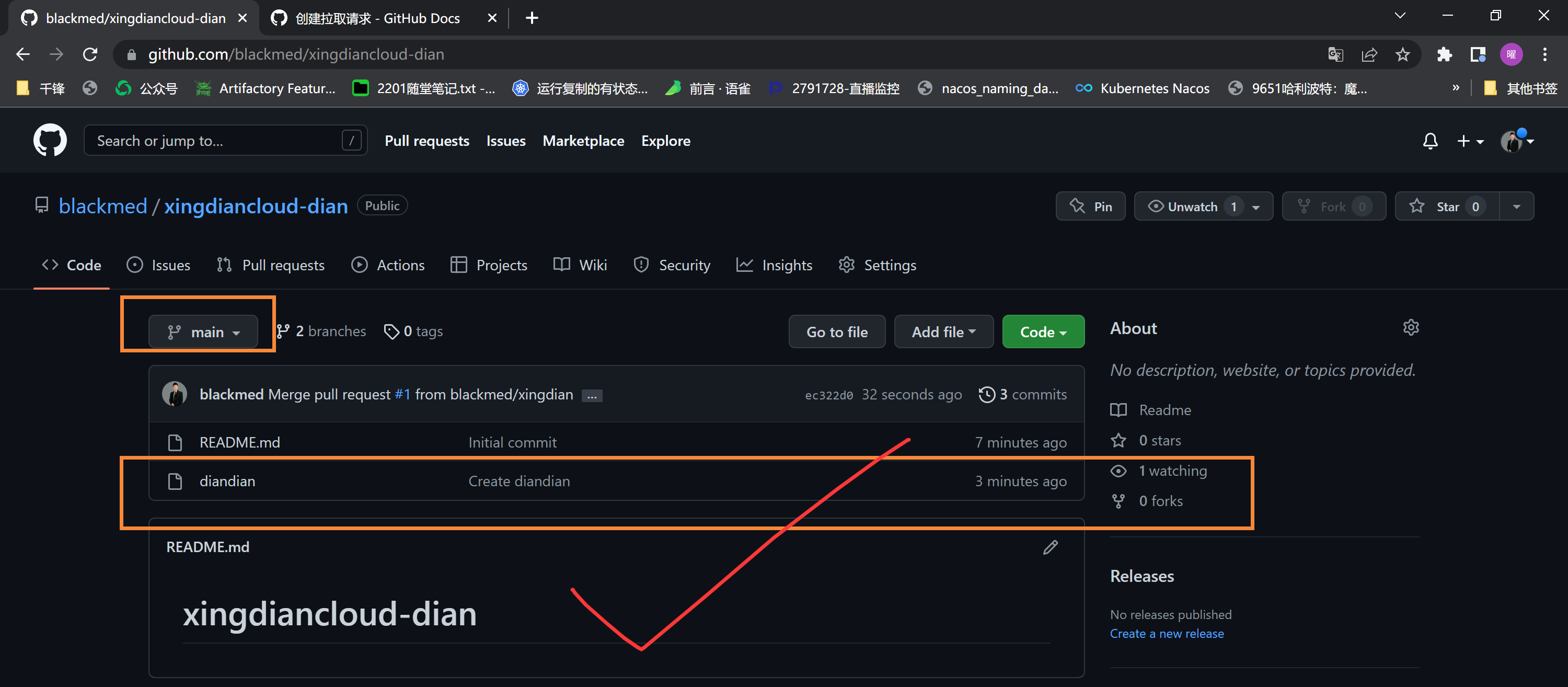Viewport: 1568px width, 687px height.
Task: Open a new browser tab
Action: pyautogui.click(x=532, y=18)
